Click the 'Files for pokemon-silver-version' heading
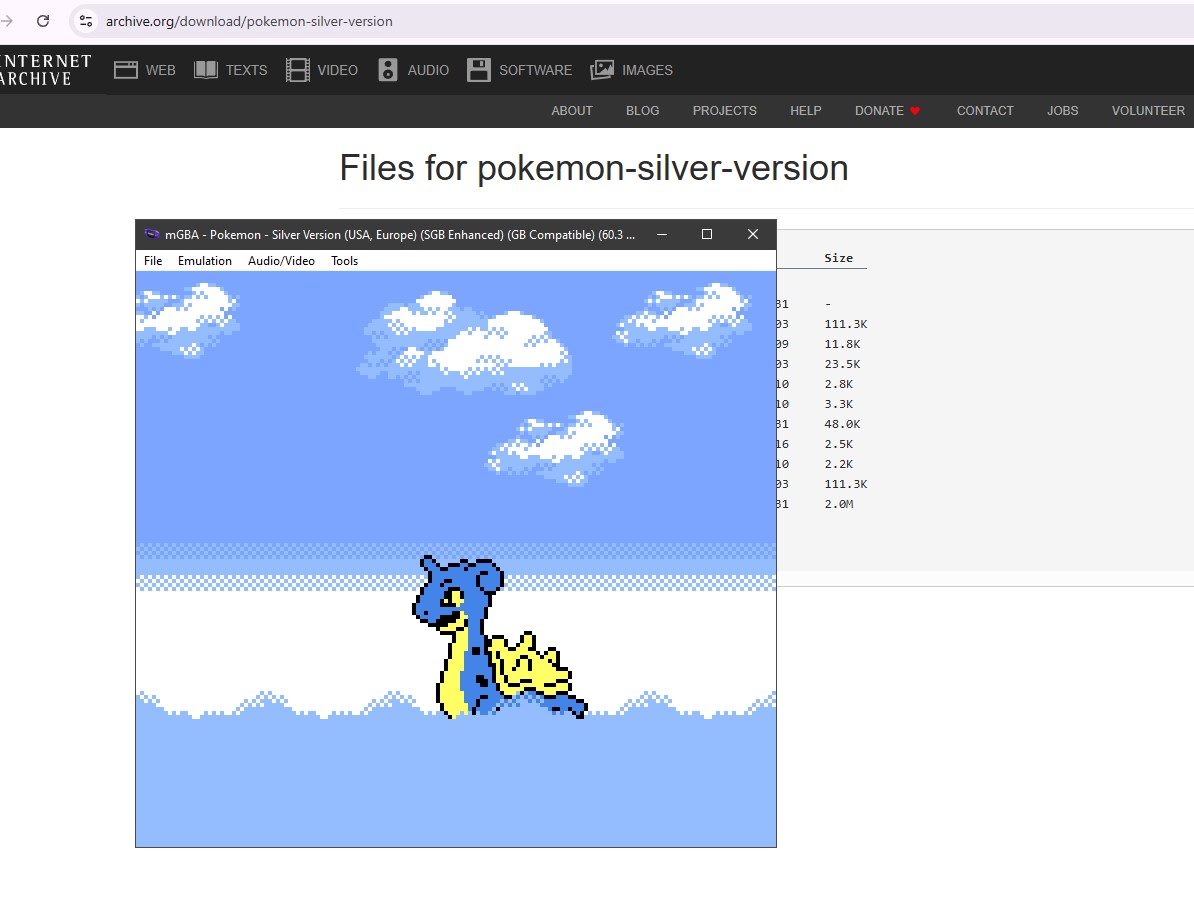Screen dimensions: 1194x911 click(594, 168)
